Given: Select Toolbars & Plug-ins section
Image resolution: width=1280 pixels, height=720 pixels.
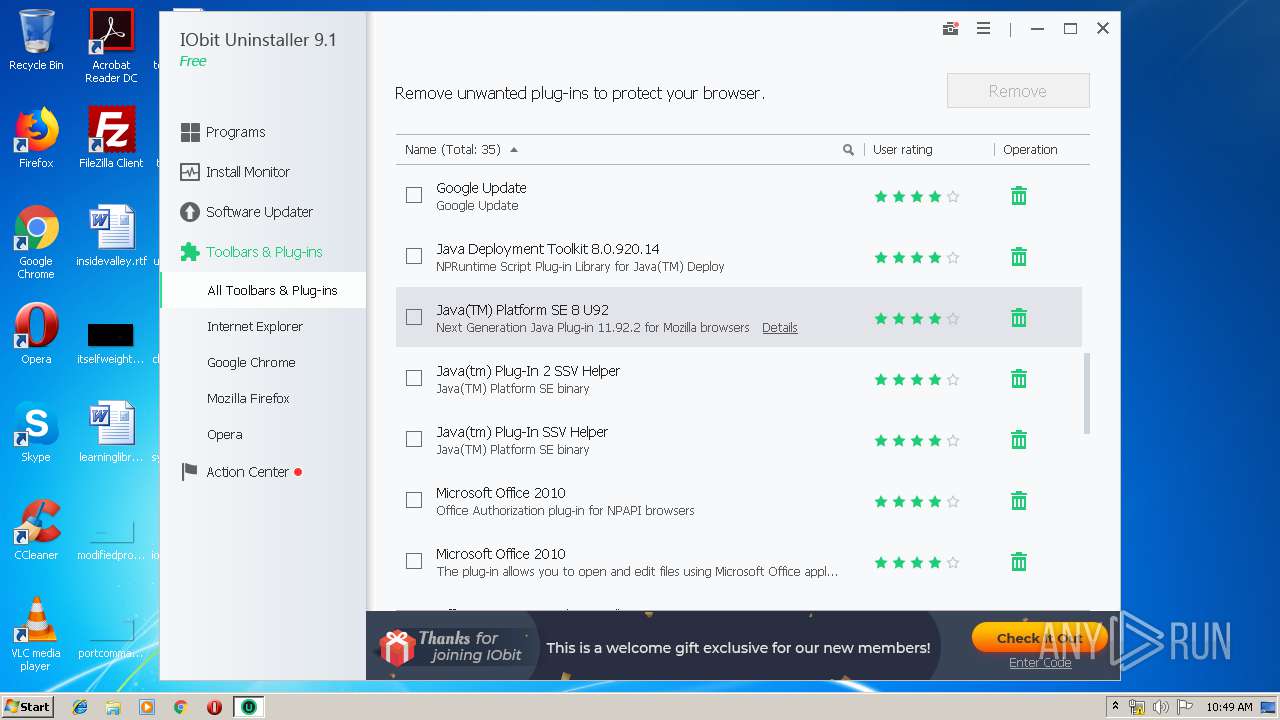Looking at the screenshot, I should [251, 252].
